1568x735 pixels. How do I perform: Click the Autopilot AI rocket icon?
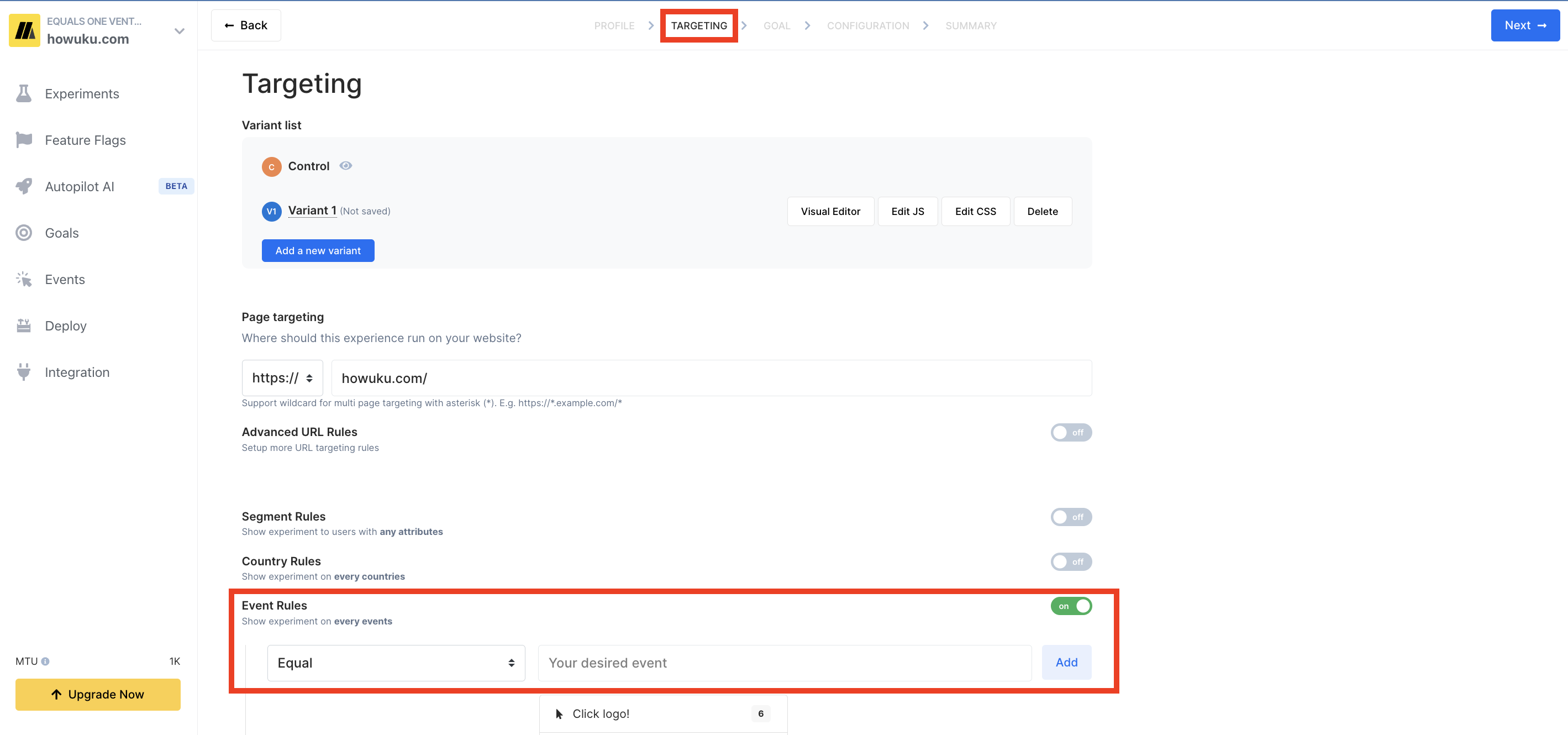coord(24,186)
